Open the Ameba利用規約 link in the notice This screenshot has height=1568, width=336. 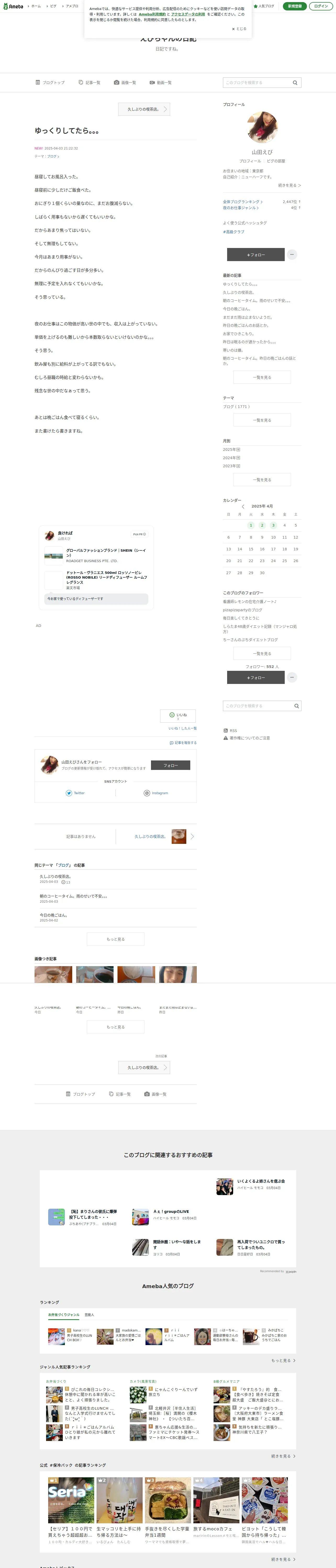pos(152,14)
